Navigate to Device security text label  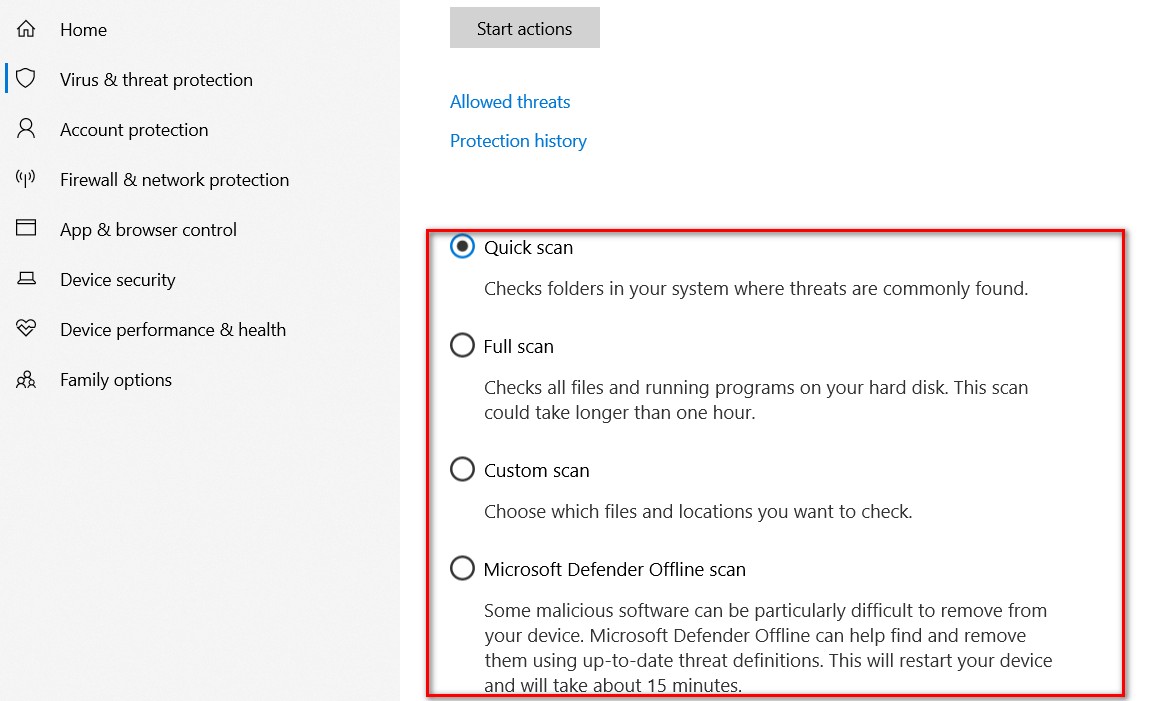click(118, 279)
